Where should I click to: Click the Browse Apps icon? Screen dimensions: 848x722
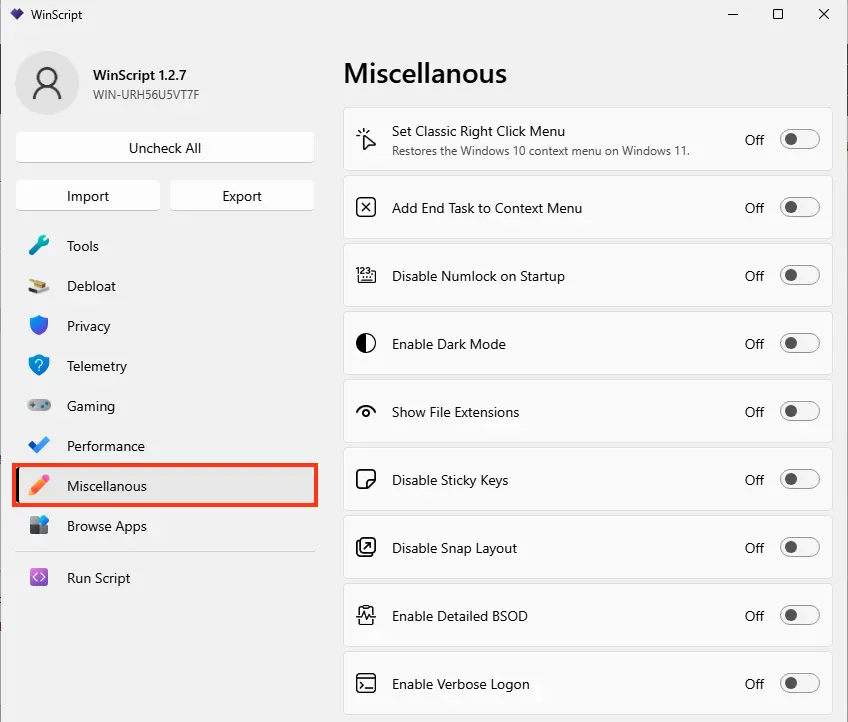(x=39, y=526)
